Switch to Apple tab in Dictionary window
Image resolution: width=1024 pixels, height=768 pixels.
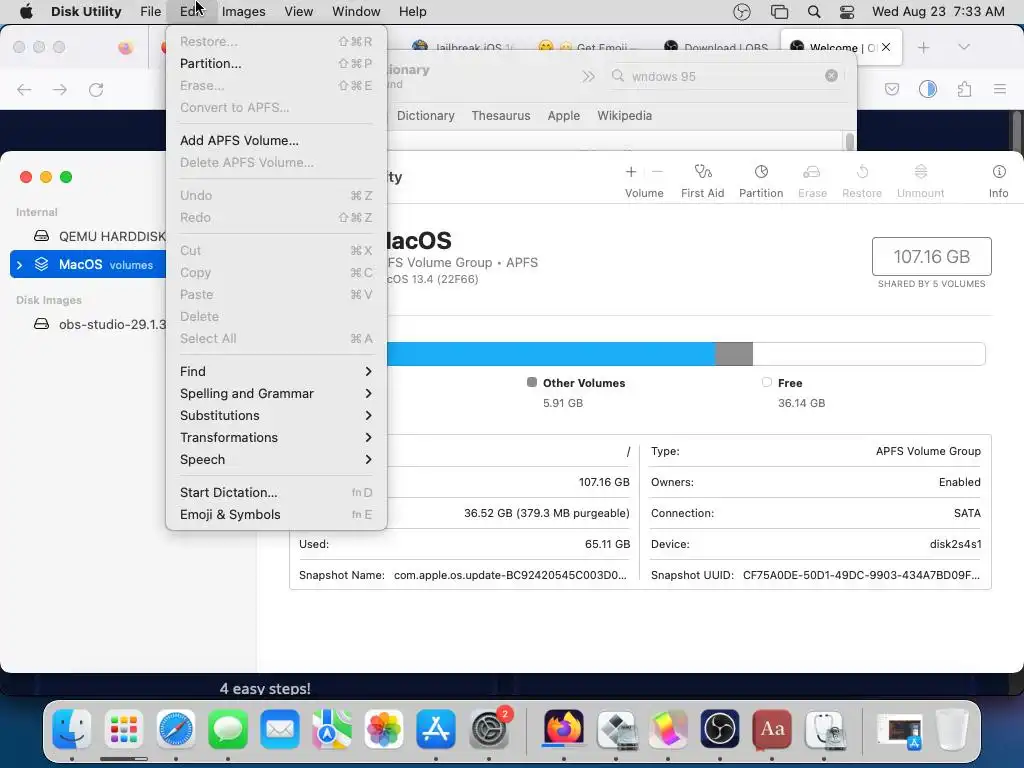pyautogui.click(x=564, y=116)
